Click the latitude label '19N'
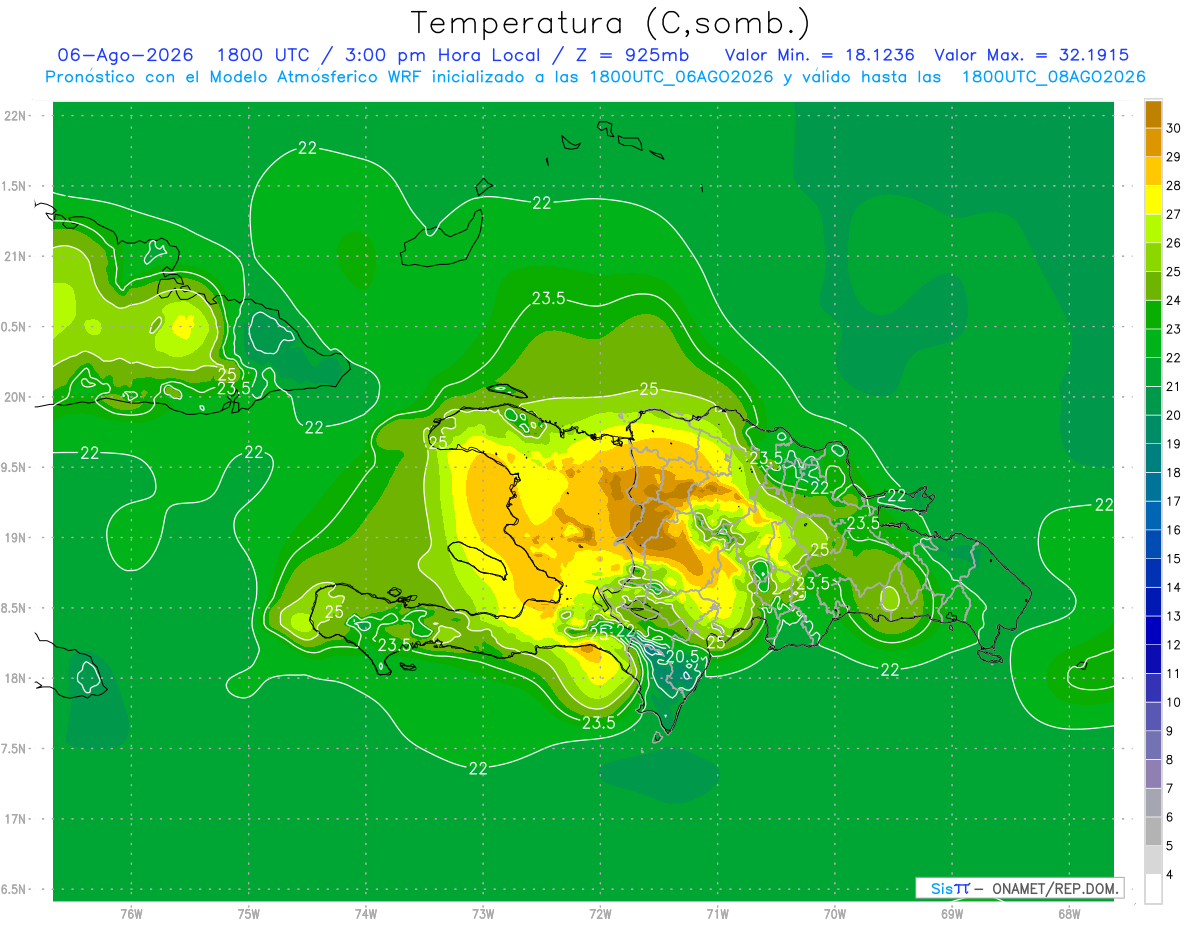Viewport: 1200px width, 927px height. (16, 538)
